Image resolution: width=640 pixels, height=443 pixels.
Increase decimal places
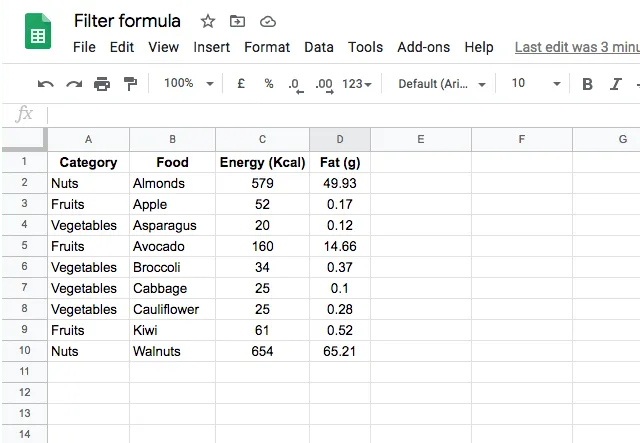click(324, 85)
